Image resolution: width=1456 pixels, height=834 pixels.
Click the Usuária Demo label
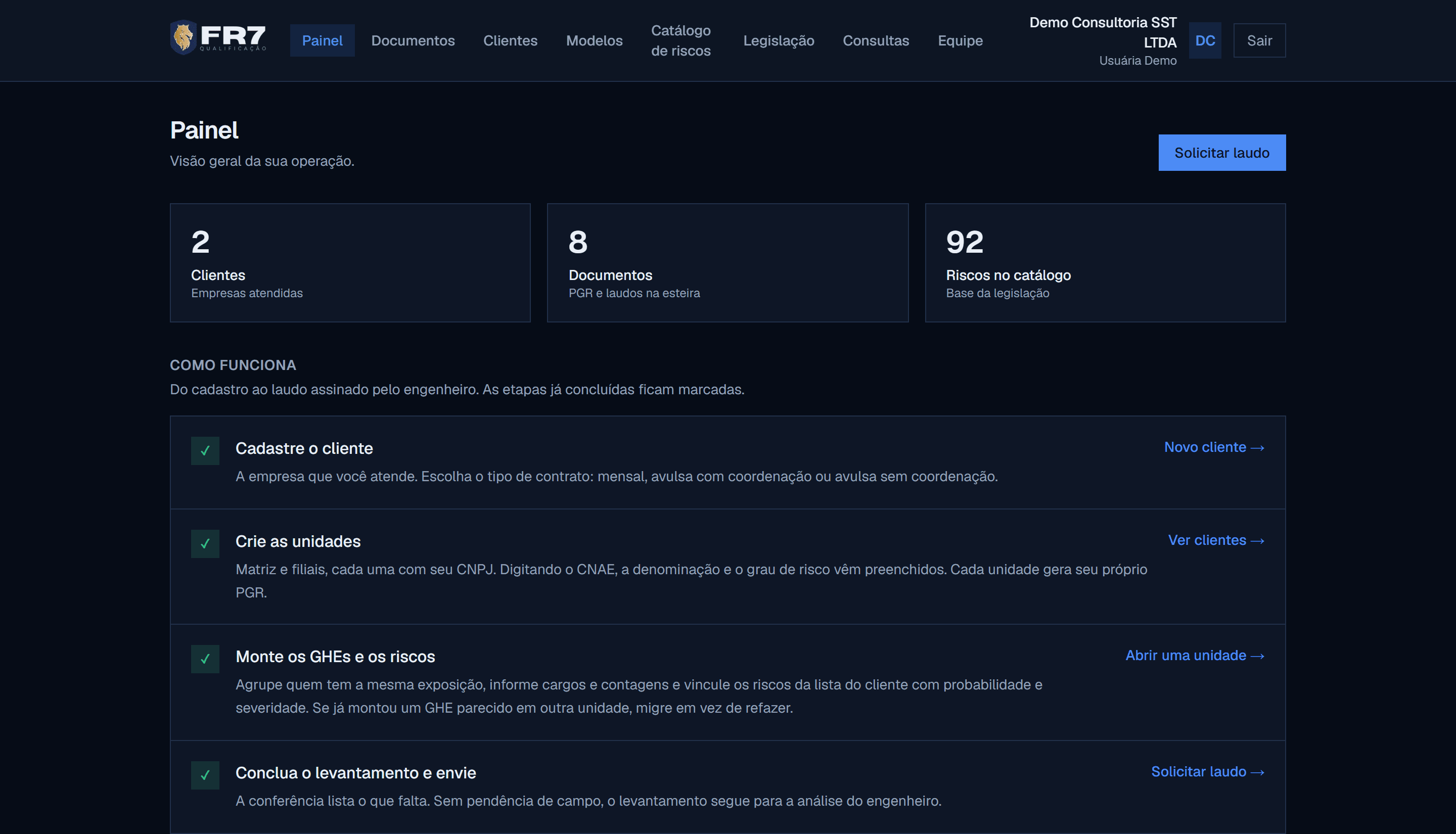1137,61
